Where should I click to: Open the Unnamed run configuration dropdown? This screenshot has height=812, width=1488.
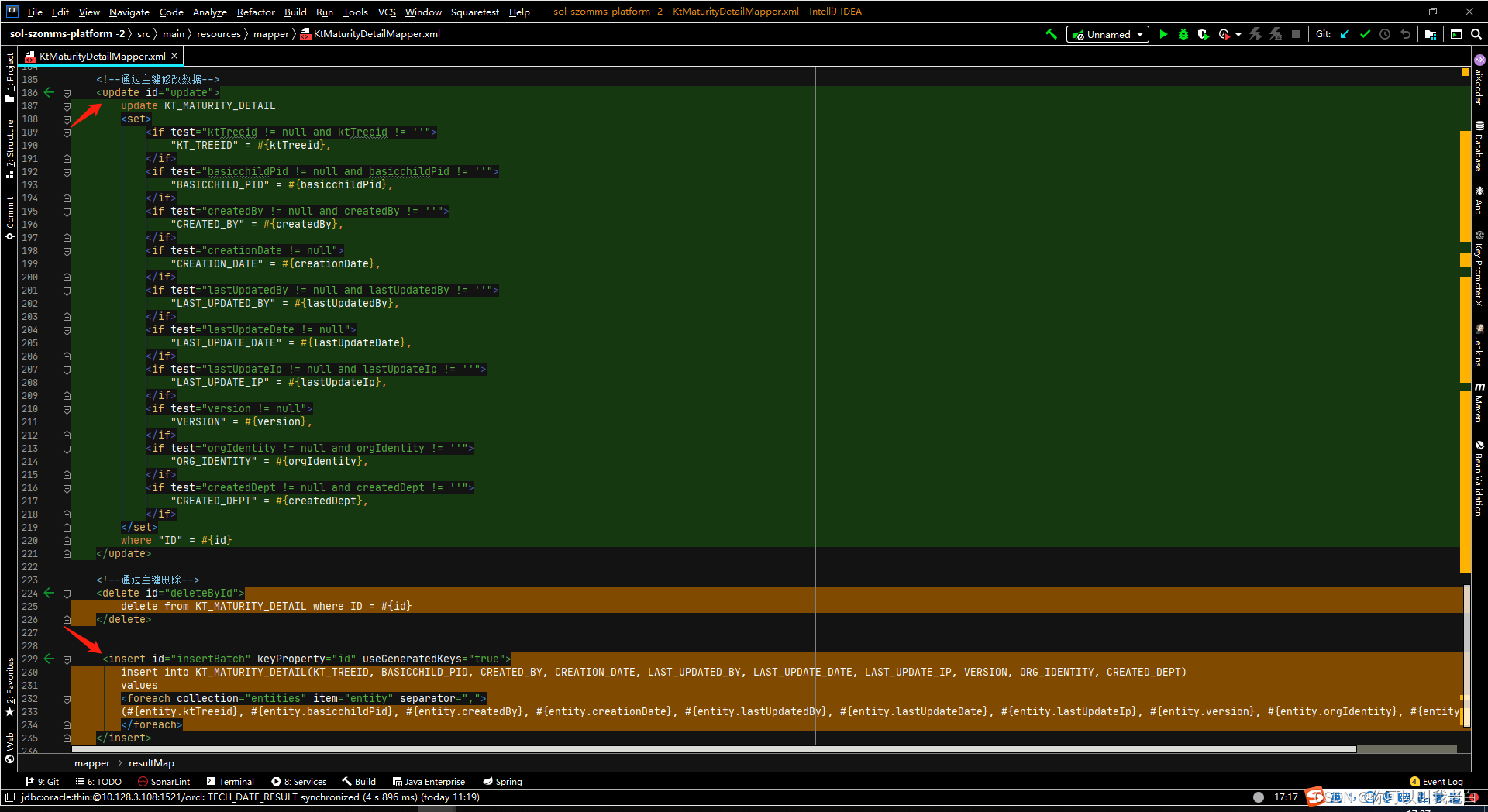point(1107,34)
